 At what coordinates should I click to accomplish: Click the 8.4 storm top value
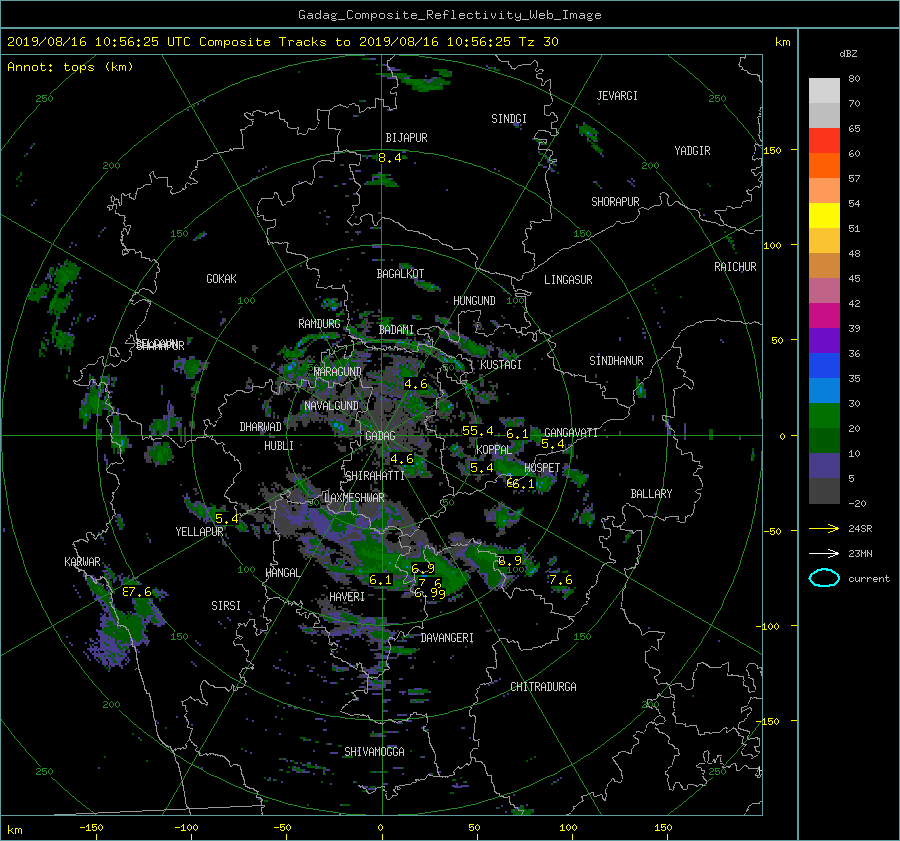pos(390,157)
